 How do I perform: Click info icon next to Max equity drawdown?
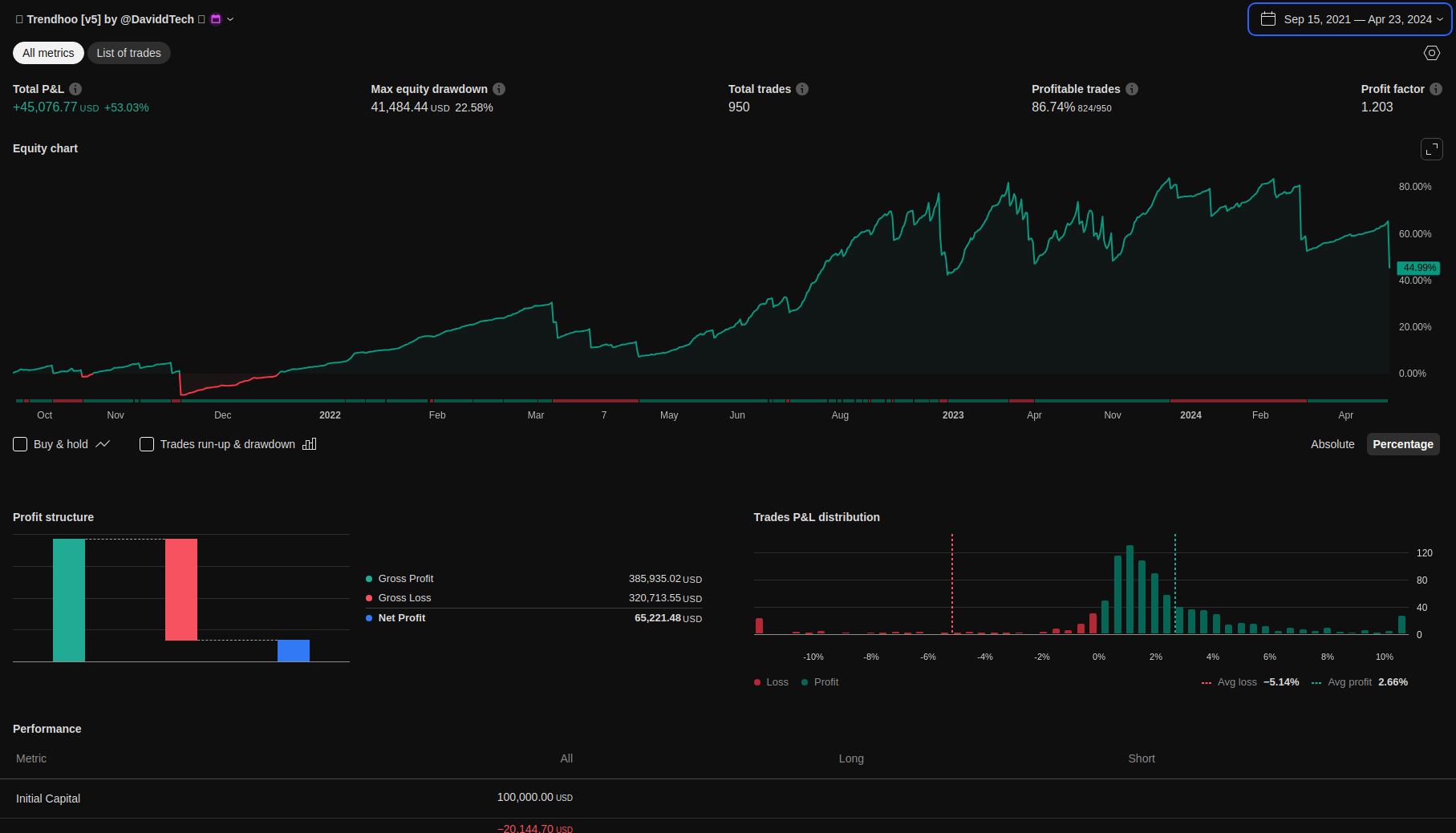[x=499, y=89]
